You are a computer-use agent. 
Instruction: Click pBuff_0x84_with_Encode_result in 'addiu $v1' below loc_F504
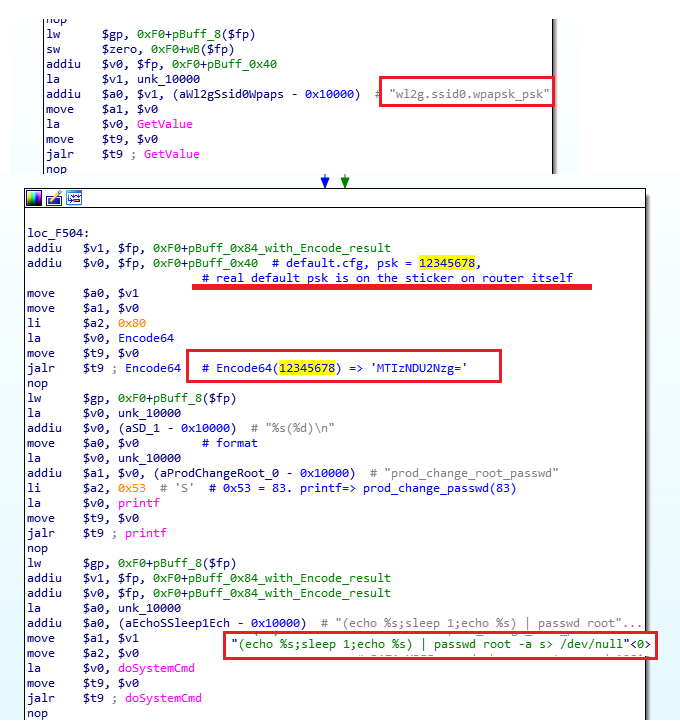tap(289, 248)
